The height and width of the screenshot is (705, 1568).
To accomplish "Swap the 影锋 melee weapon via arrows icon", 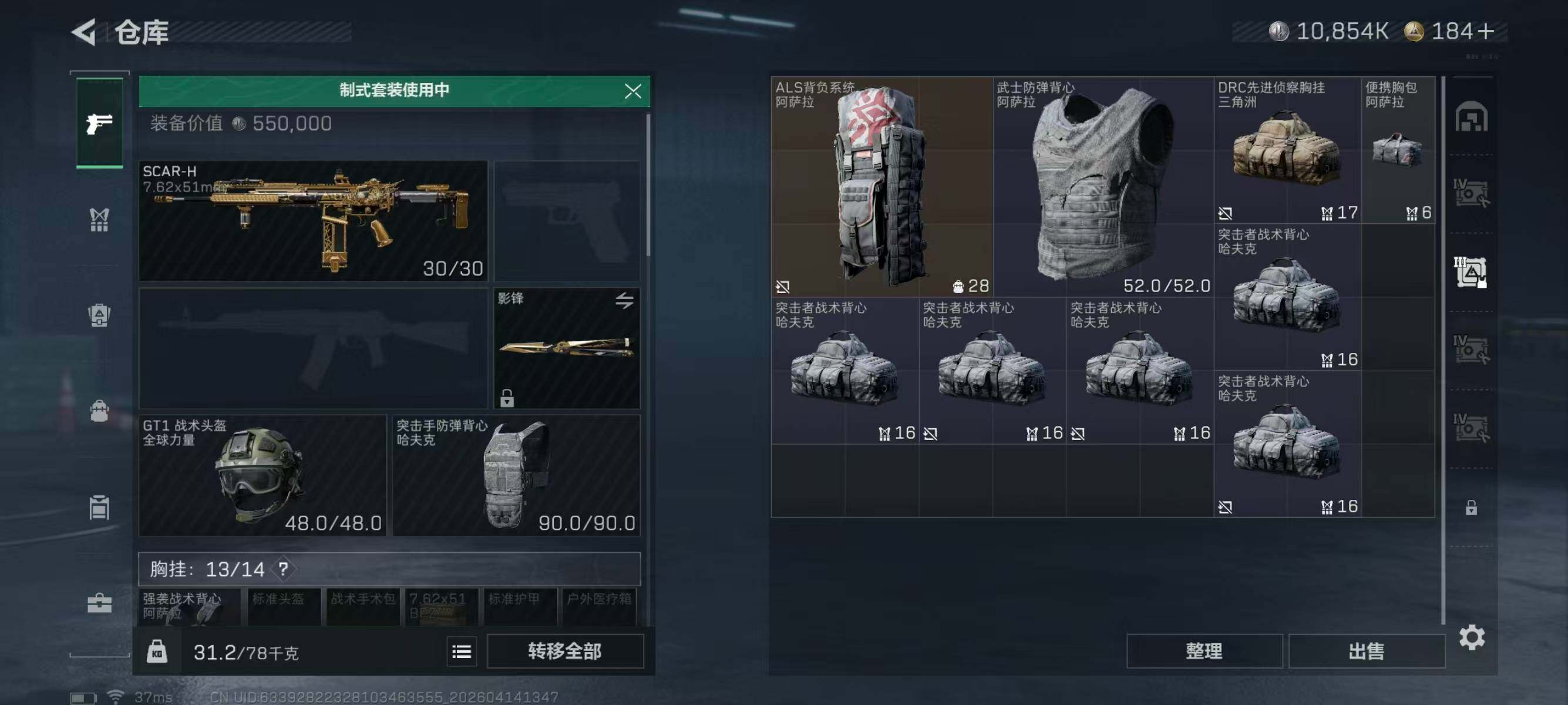I will coord(624,300).
